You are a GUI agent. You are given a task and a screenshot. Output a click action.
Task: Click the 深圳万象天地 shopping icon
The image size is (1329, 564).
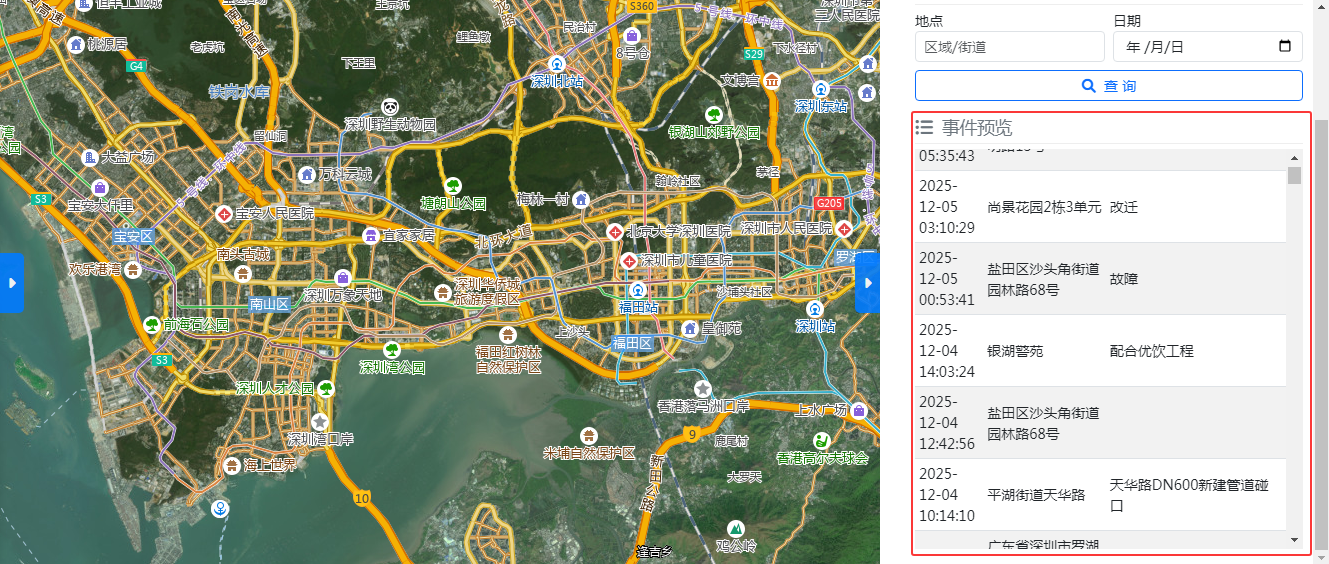click(x=343, y=277)
